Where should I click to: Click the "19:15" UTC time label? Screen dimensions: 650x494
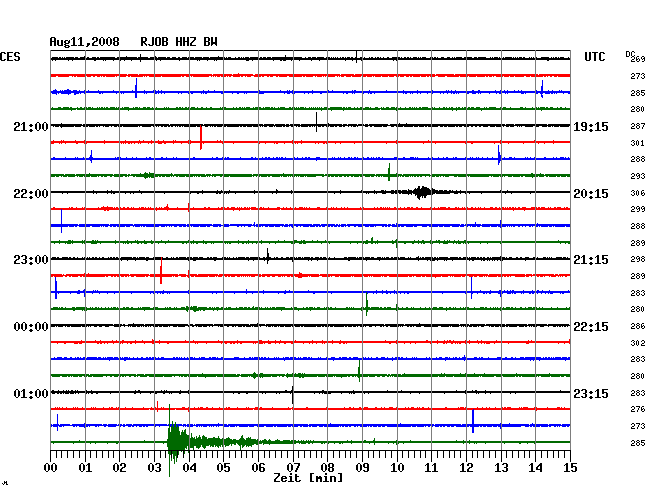point(591,126)
